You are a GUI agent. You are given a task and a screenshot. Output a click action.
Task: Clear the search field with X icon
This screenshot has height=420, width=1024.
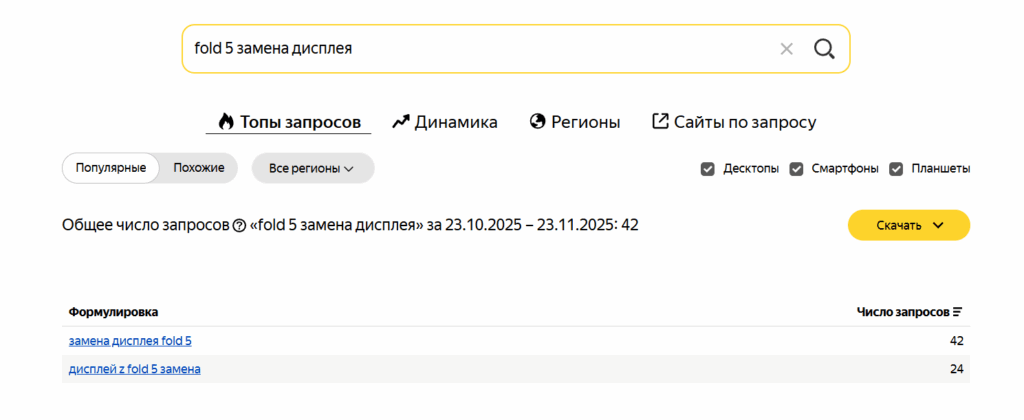pos(786,49)
